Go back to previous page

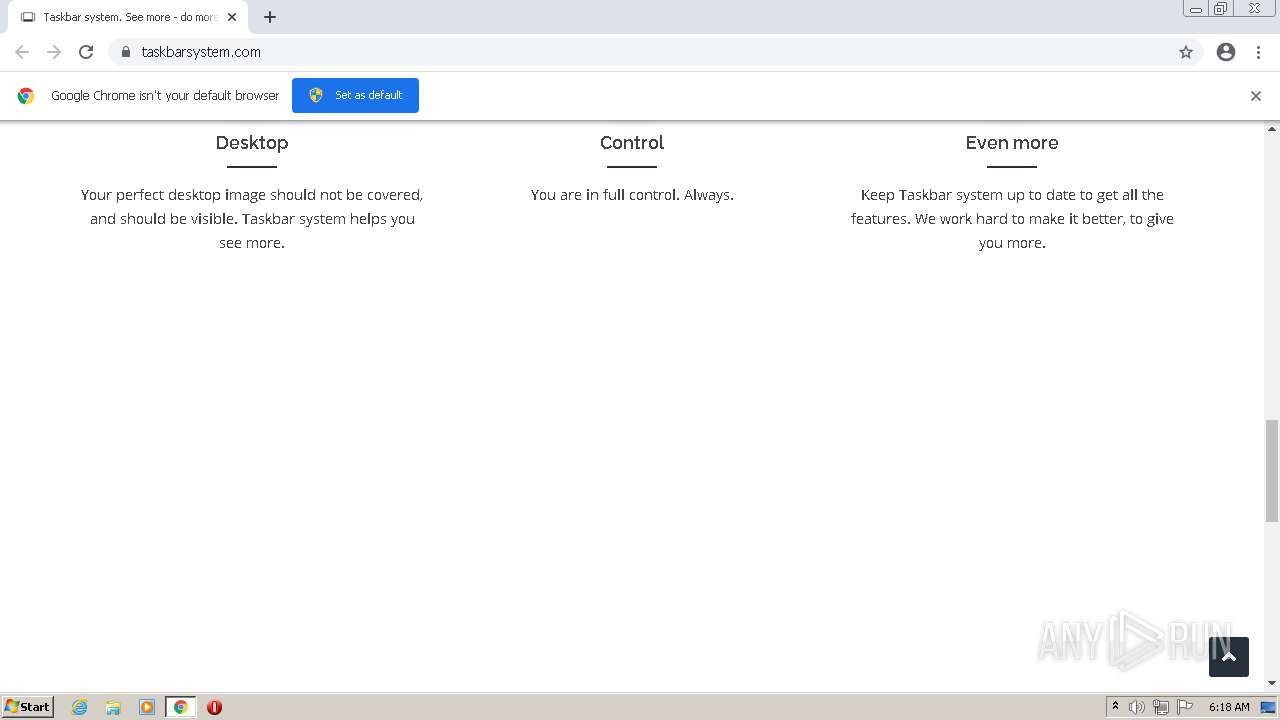pos(22,52)
